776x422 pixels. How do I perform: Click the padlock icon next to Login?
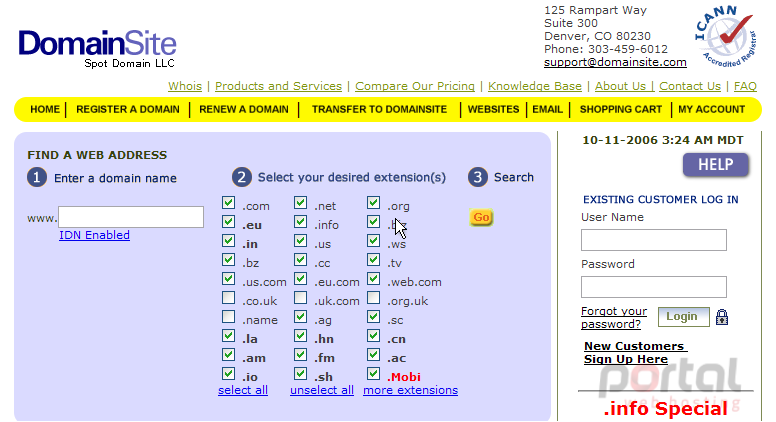[722, 317]
